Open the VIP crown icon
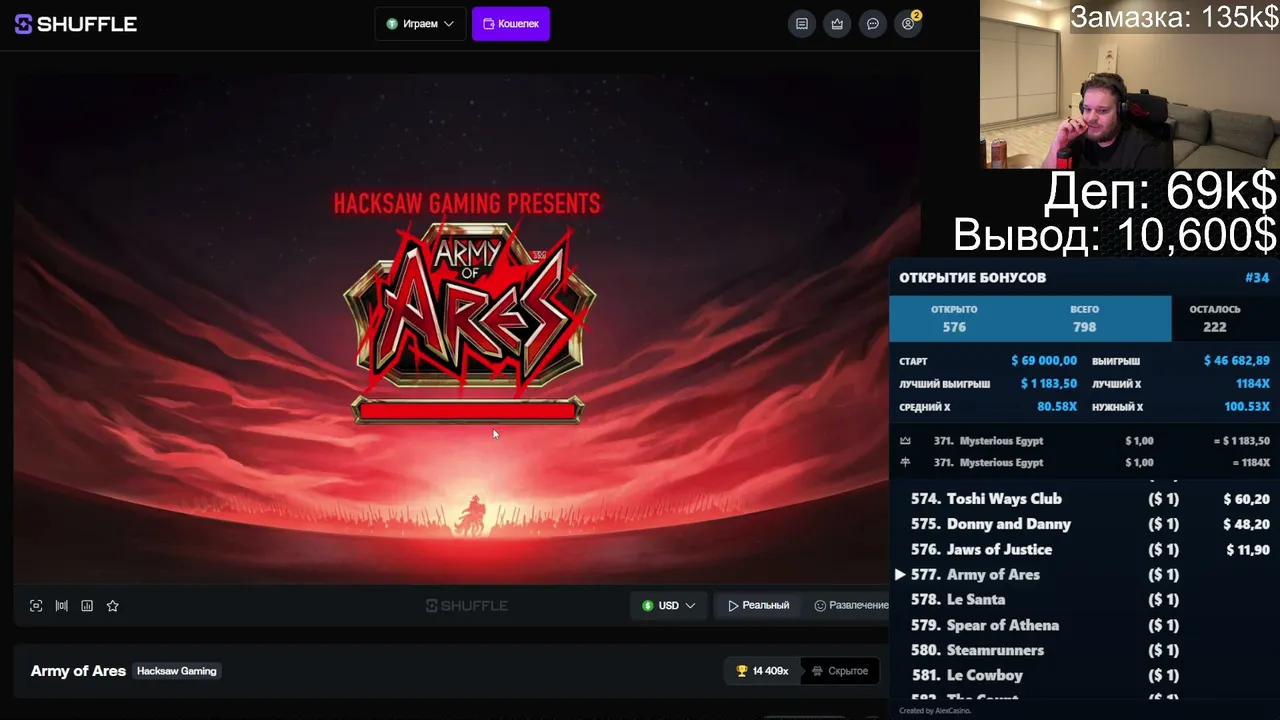This screenshot has width=1280, height=720. pos(837,24)
